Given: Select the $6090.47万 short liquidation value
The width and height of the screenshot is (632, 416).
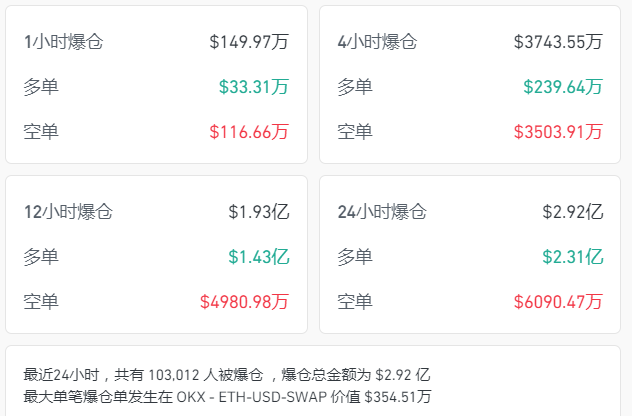Looking at the screenshot, I should click(x=558, y=301).
